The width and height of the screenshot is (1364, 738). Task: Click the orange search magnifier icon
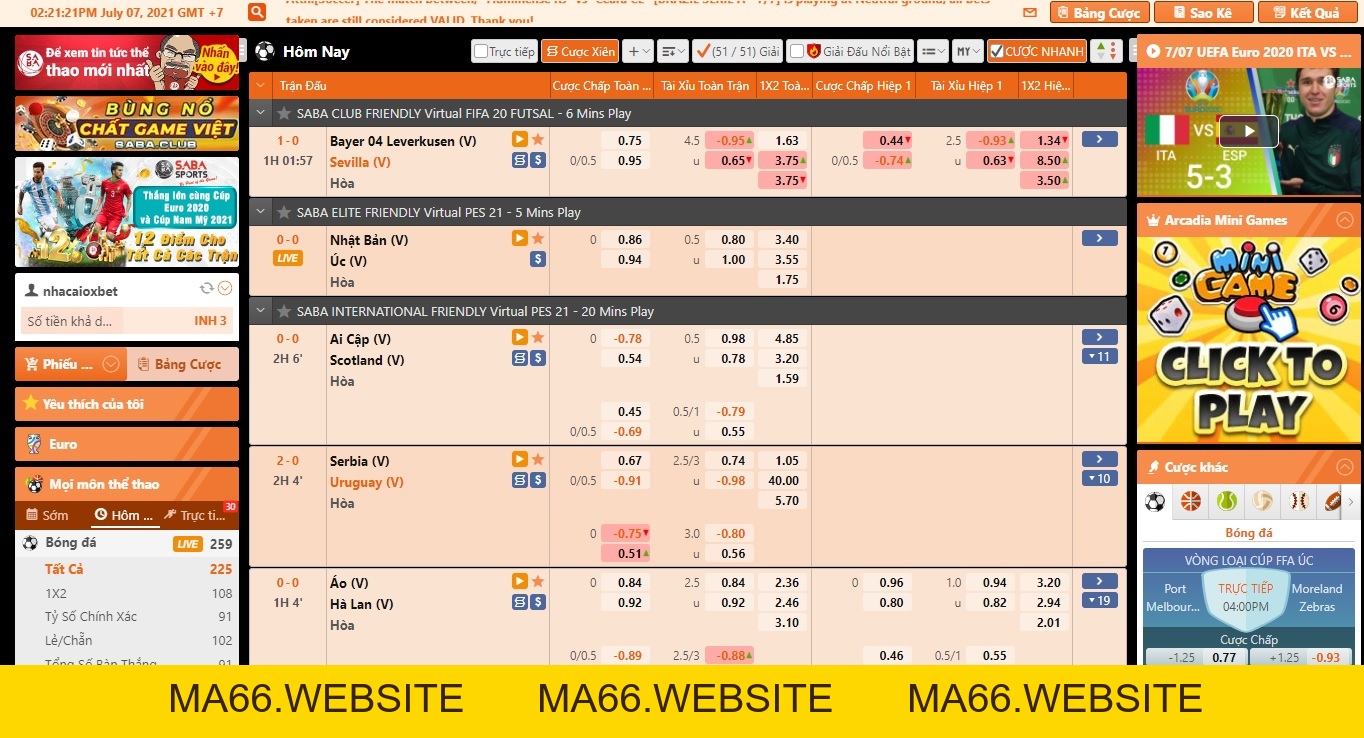click(257, 12)
